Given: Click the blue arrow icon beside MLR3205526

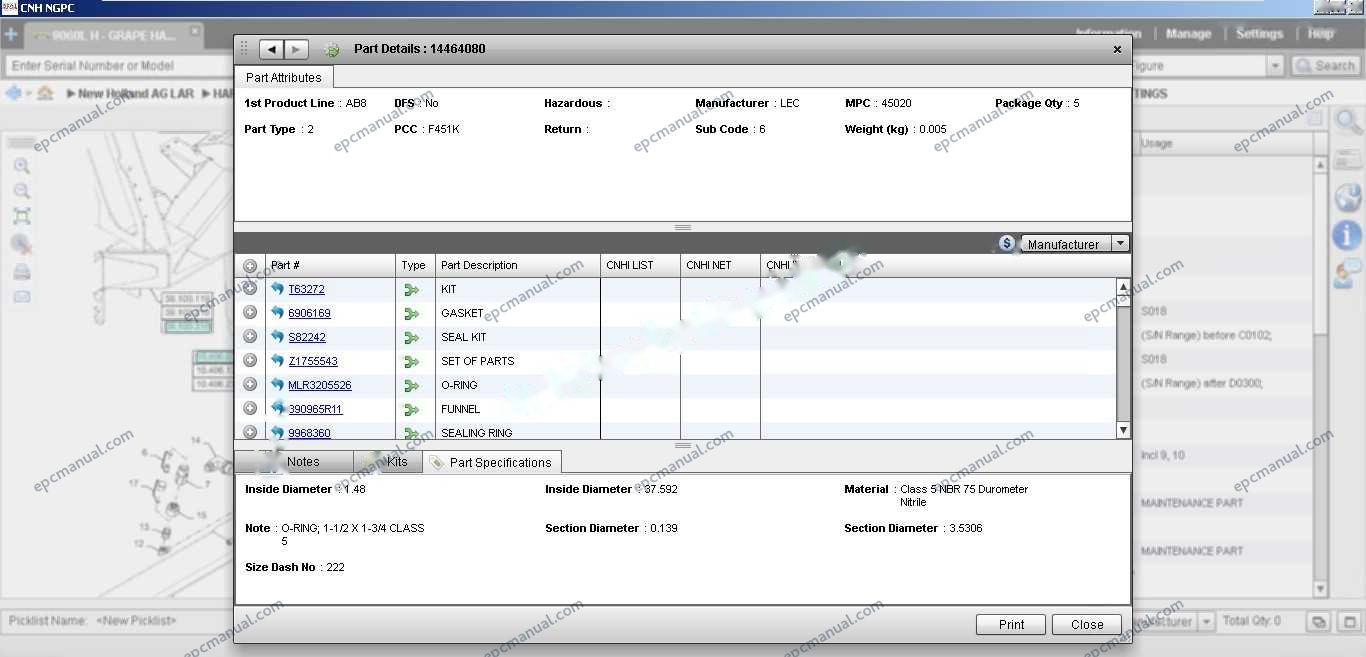Looking at the screenshot, I should click(277, 384).
